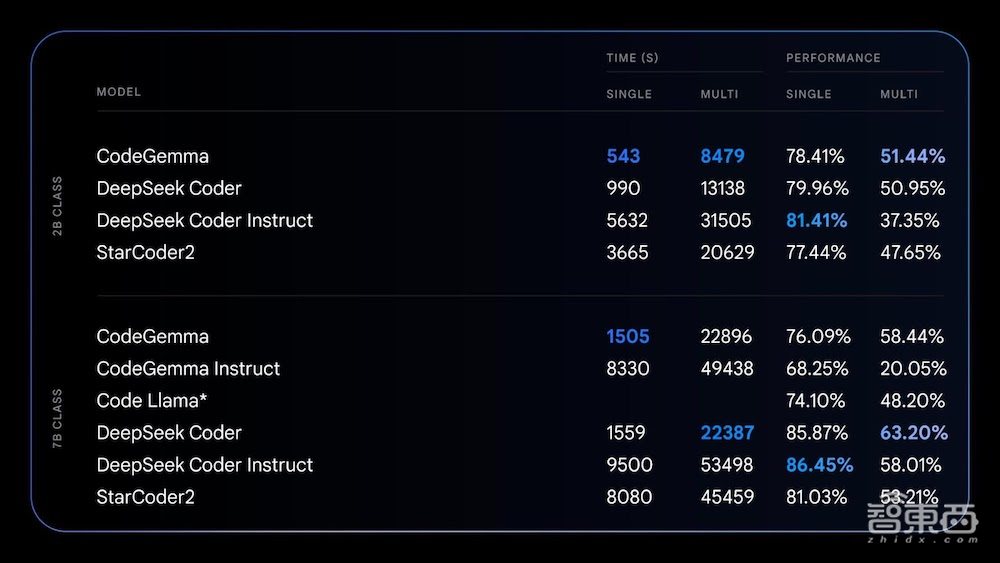Click the 20.05% multi performance cell
Viewport: 1000px width, 563px height.
[912, 369]
